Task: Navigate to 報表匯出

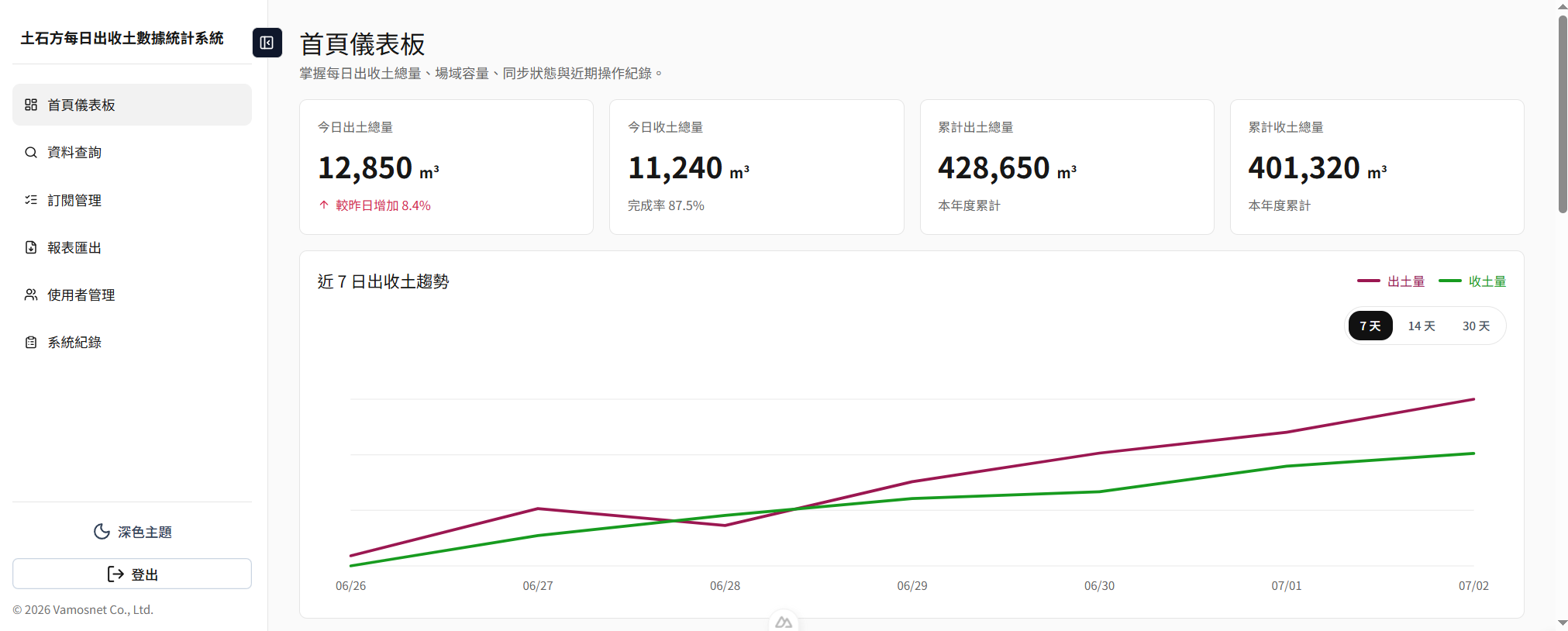Action: (x=132, y=247)
